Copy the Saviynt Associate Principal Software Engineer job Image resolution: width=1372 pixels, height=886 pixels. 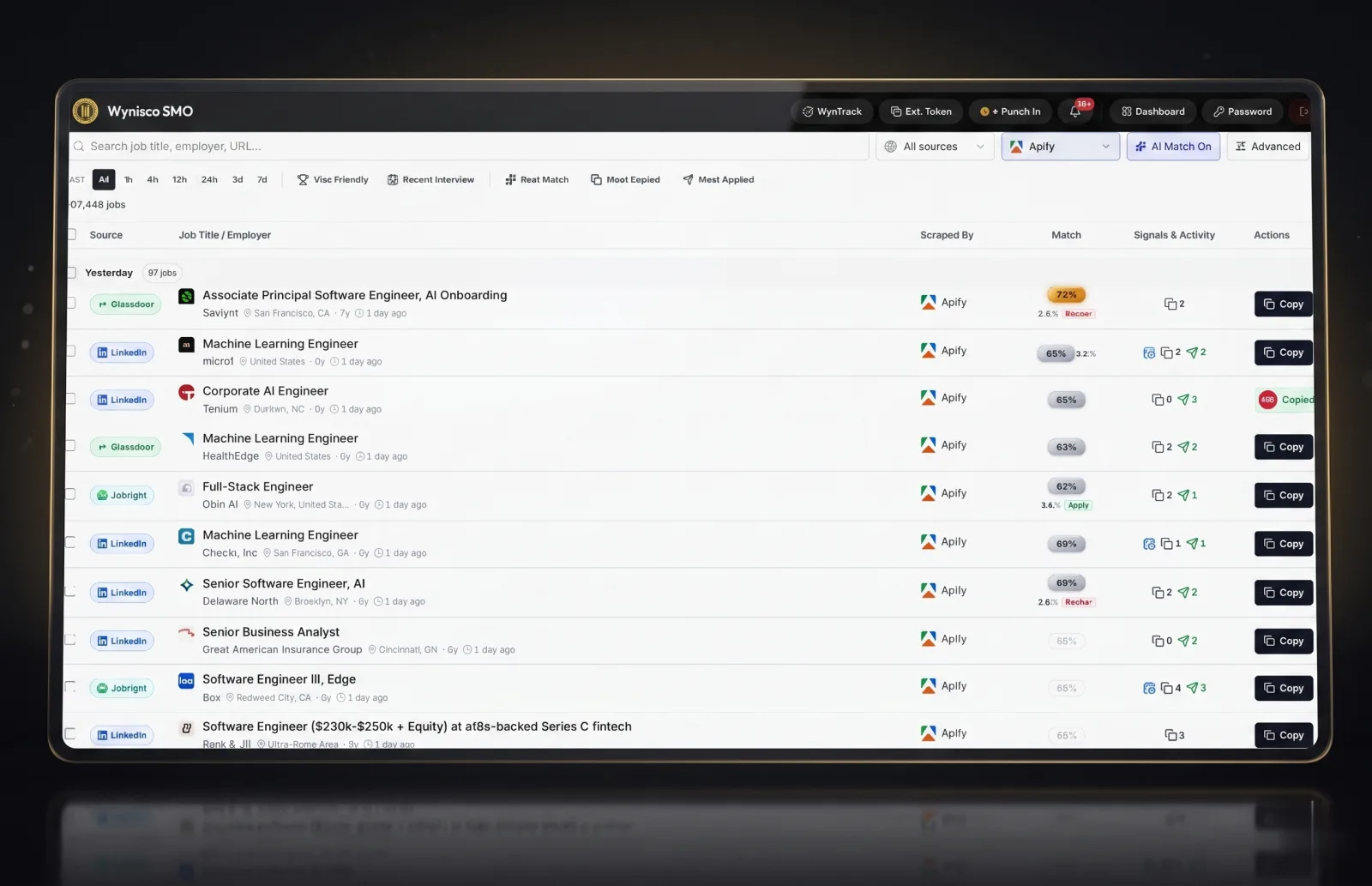tap(1284, 304)
